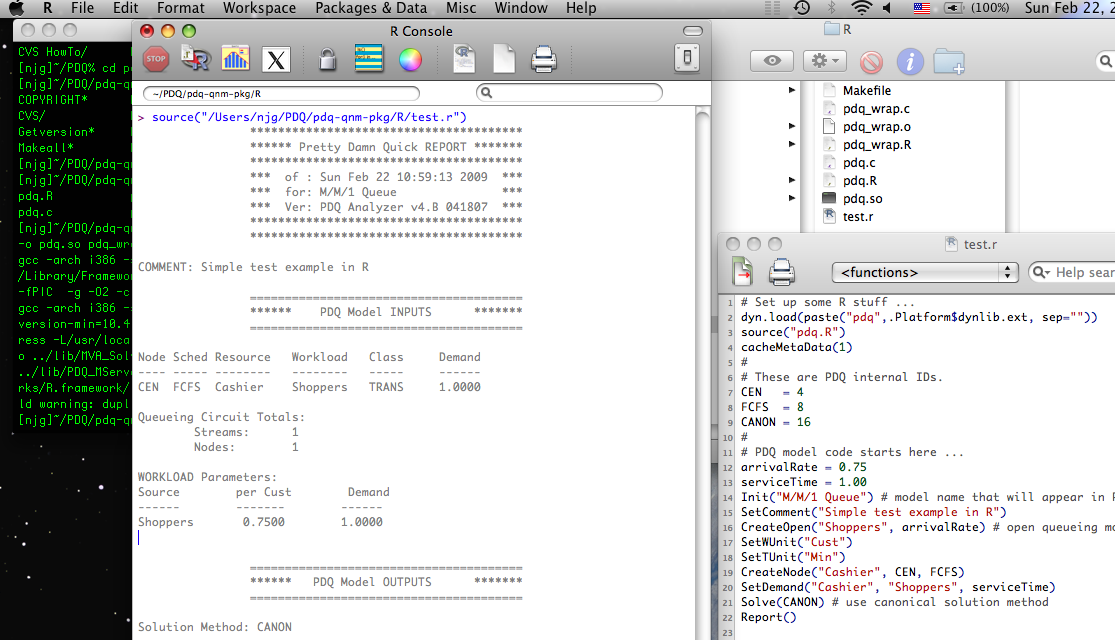Select pdq_wrap.o in the Finder list

click(x=877, y=127)
